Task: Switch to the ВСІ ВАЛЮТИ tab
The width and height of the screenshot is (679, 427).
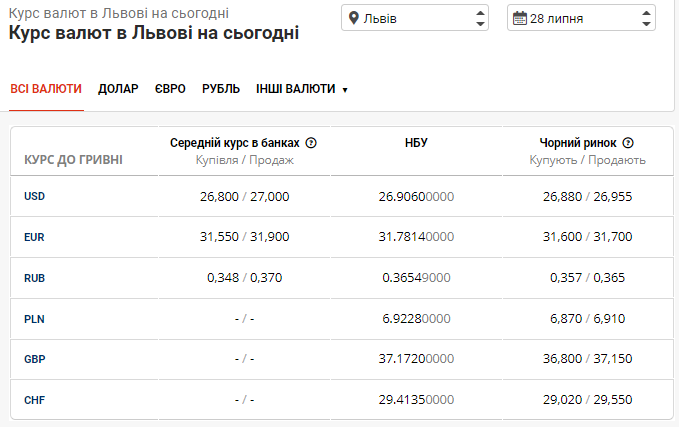Action: coord(46,89)
